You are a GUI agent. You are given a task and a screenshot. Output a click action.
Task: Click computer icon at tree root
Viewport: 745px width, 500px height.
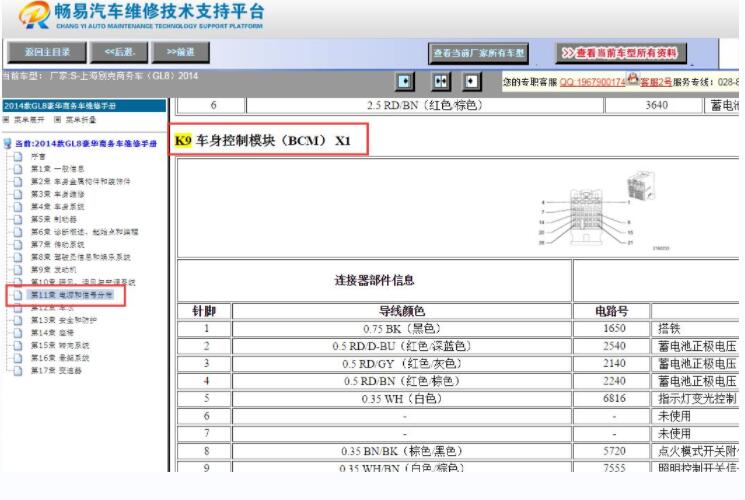(x=8, y=144)
